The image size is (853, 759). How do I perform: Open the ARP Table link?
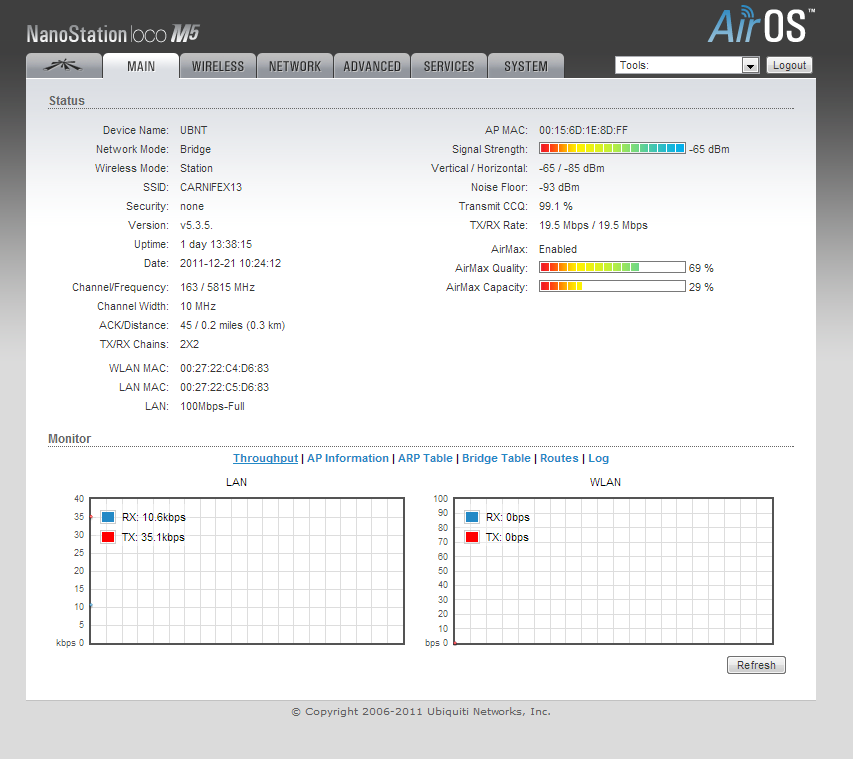(x=425, y=458)
